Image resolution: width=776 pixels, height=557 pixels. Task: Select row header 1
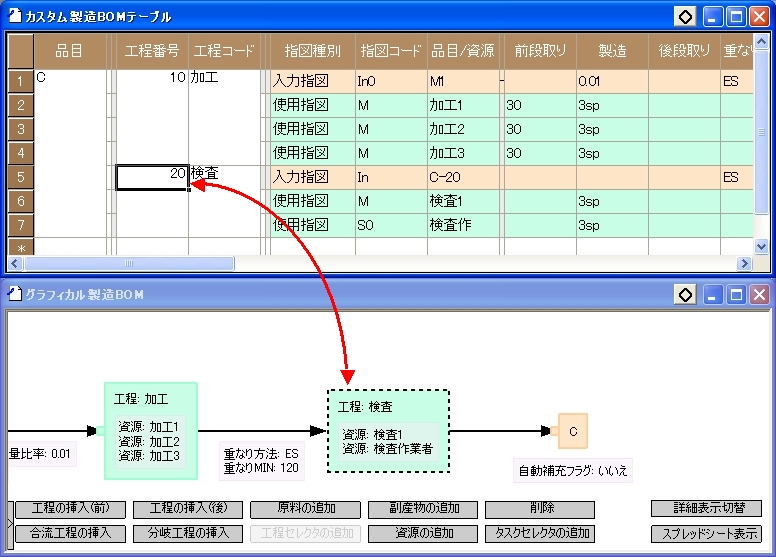[21, 81]
